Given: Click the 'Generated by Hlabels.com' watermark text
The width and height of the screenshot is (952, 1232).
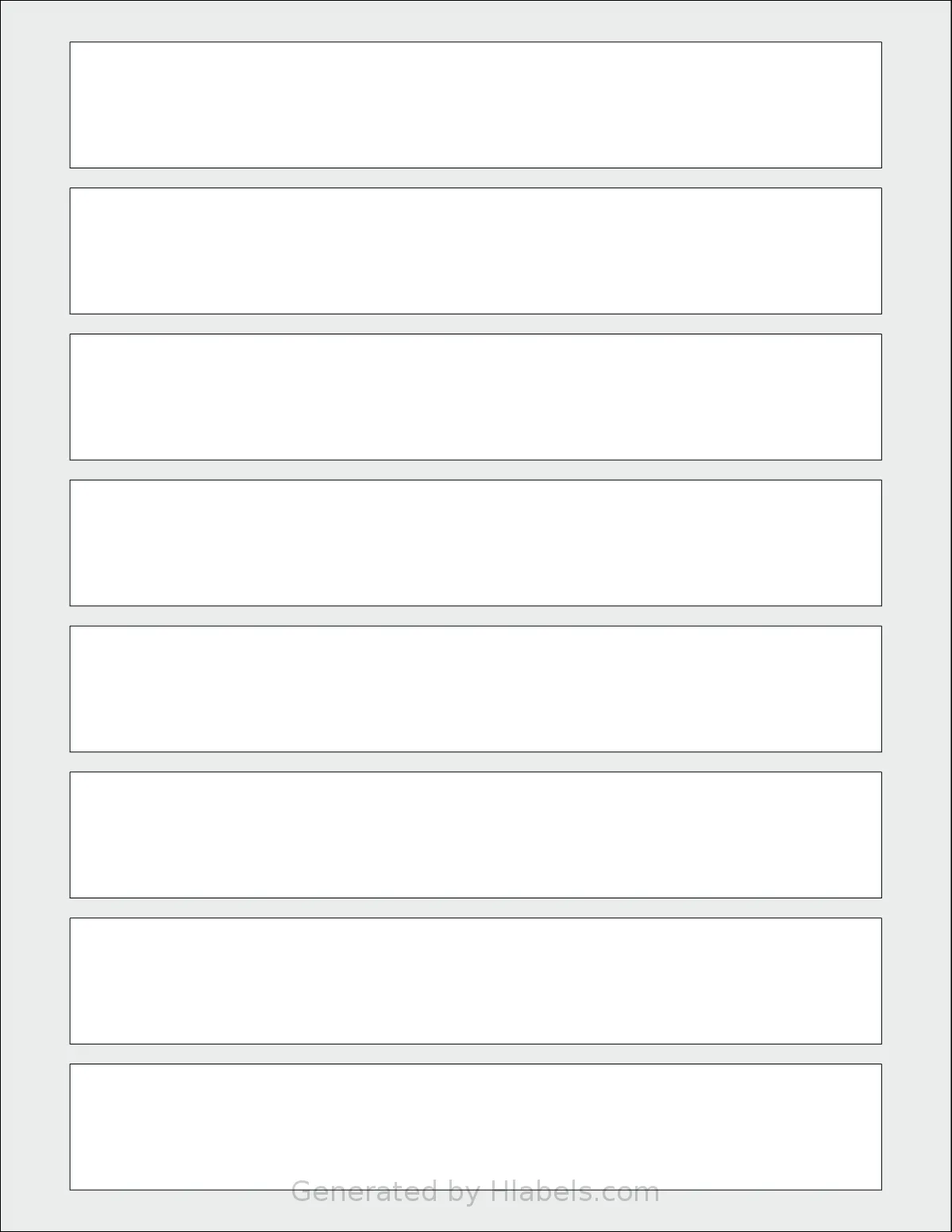Looking at the screenshot, I should (x=476, y=1192).
